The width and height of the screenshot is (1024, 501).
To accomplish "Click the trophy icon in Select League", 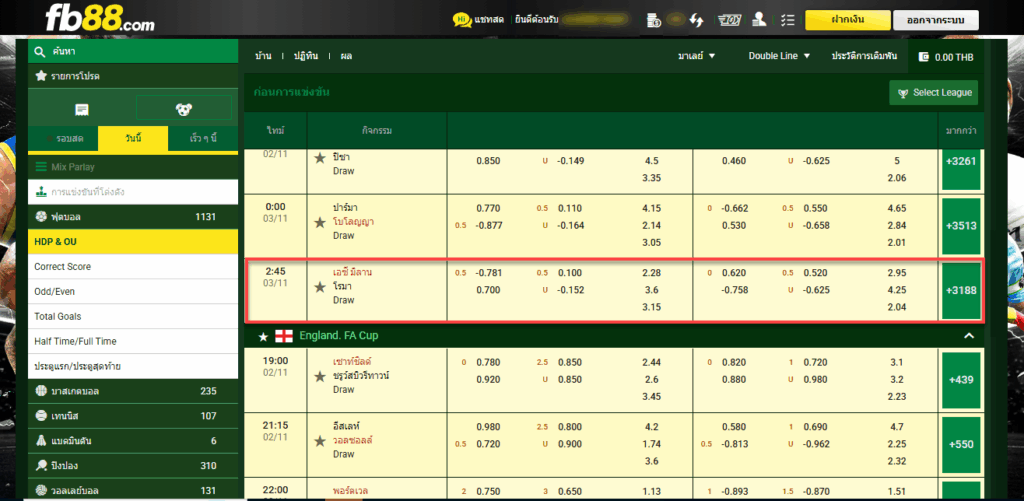I will pos(903,93).
